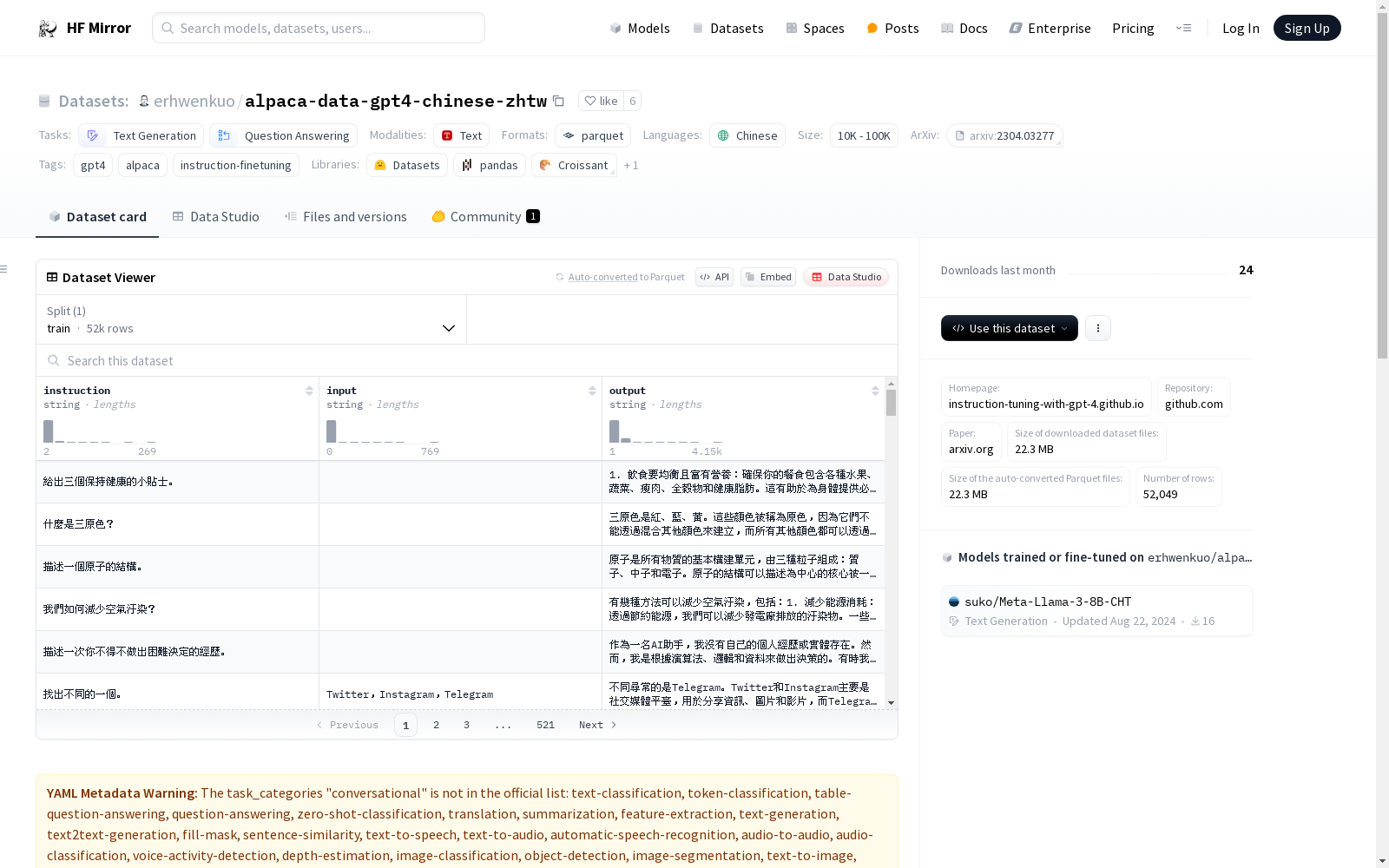
Task: Click the Question Answering task tag
Action: 283,135
